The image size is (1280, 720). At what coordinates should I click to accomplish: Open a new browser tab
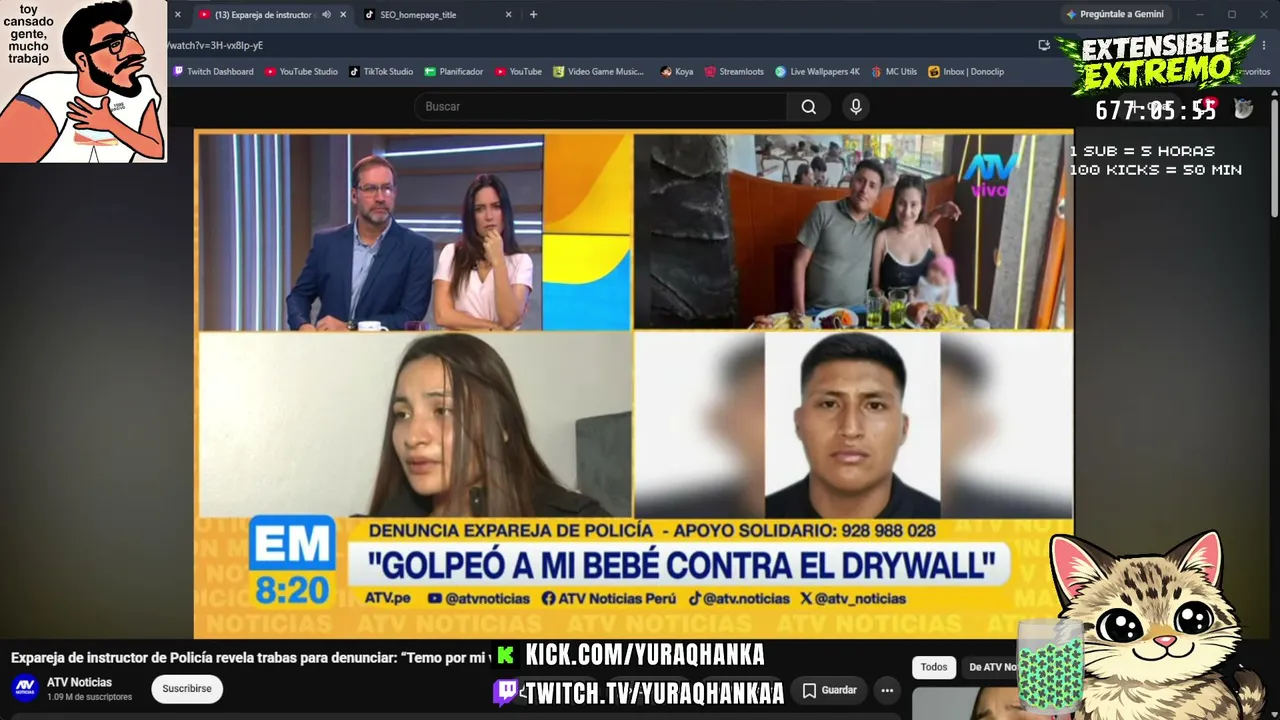pos(533,15)
